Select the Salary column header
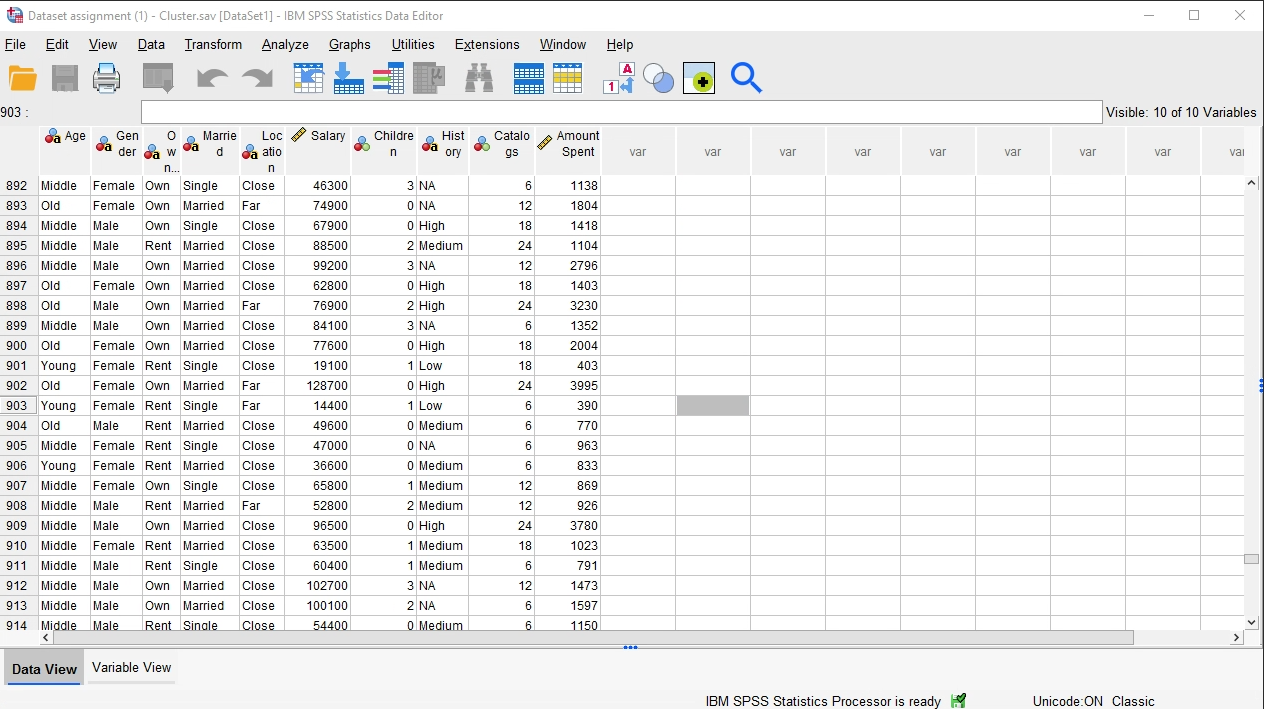The image size is (1264, 709). tap(318, 145)
